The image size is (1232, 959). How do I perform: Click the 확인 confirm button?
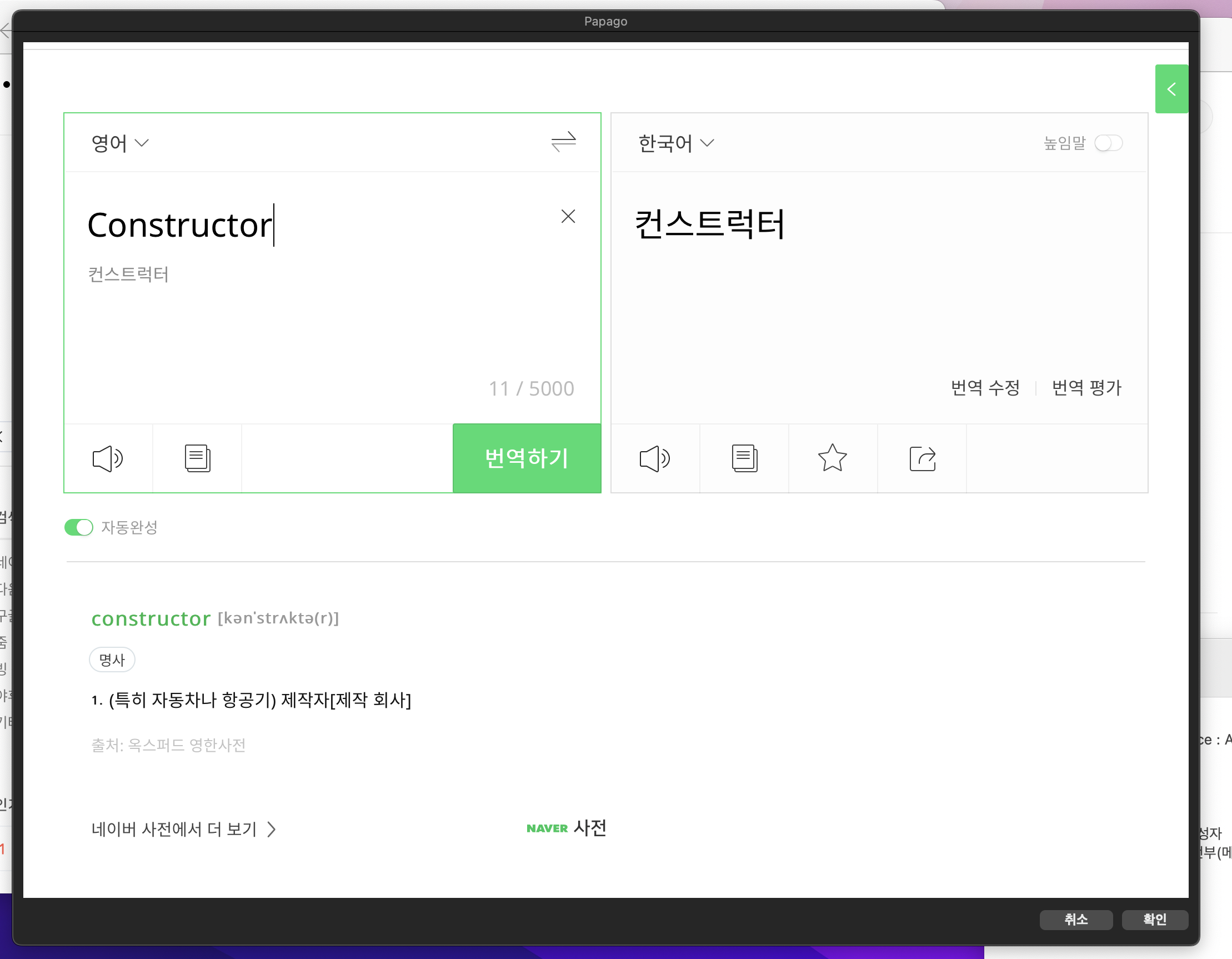1154,919
